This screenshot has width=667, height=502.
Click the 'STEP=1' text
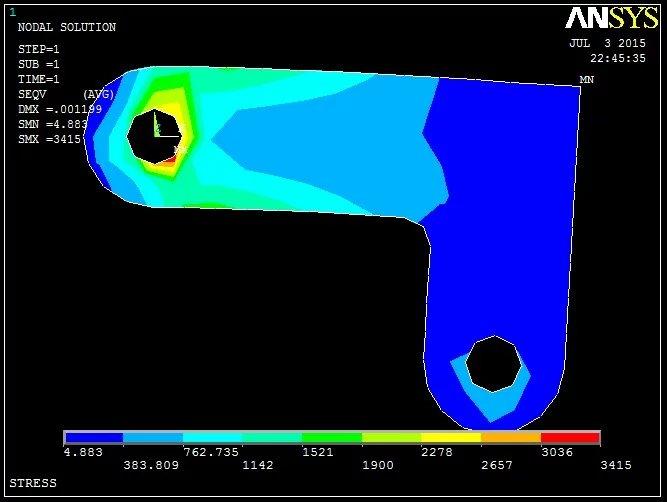point(38,49)
